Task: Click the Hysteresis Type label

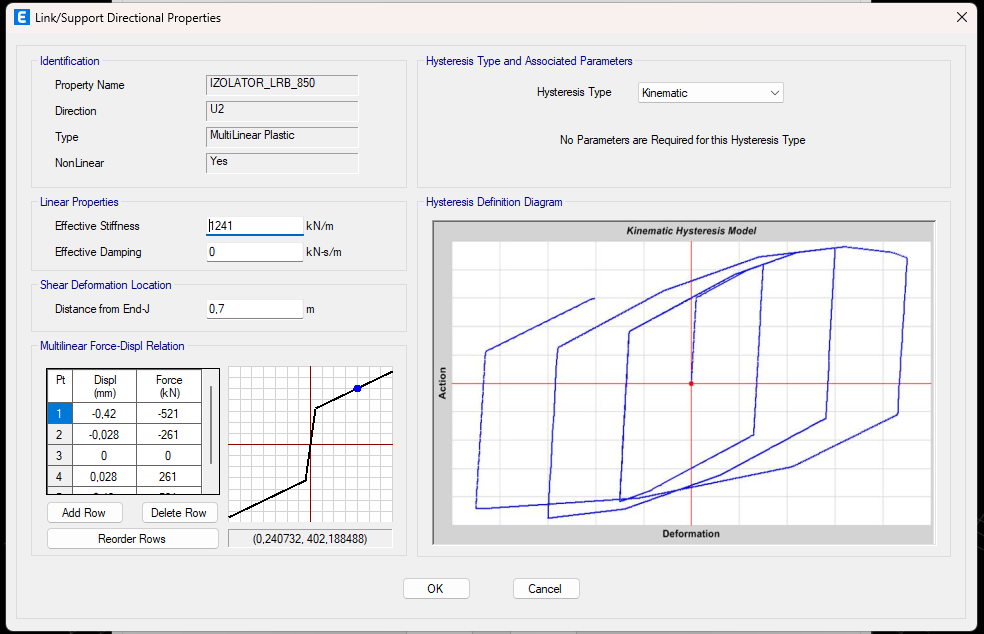Action: coord(574,92)
